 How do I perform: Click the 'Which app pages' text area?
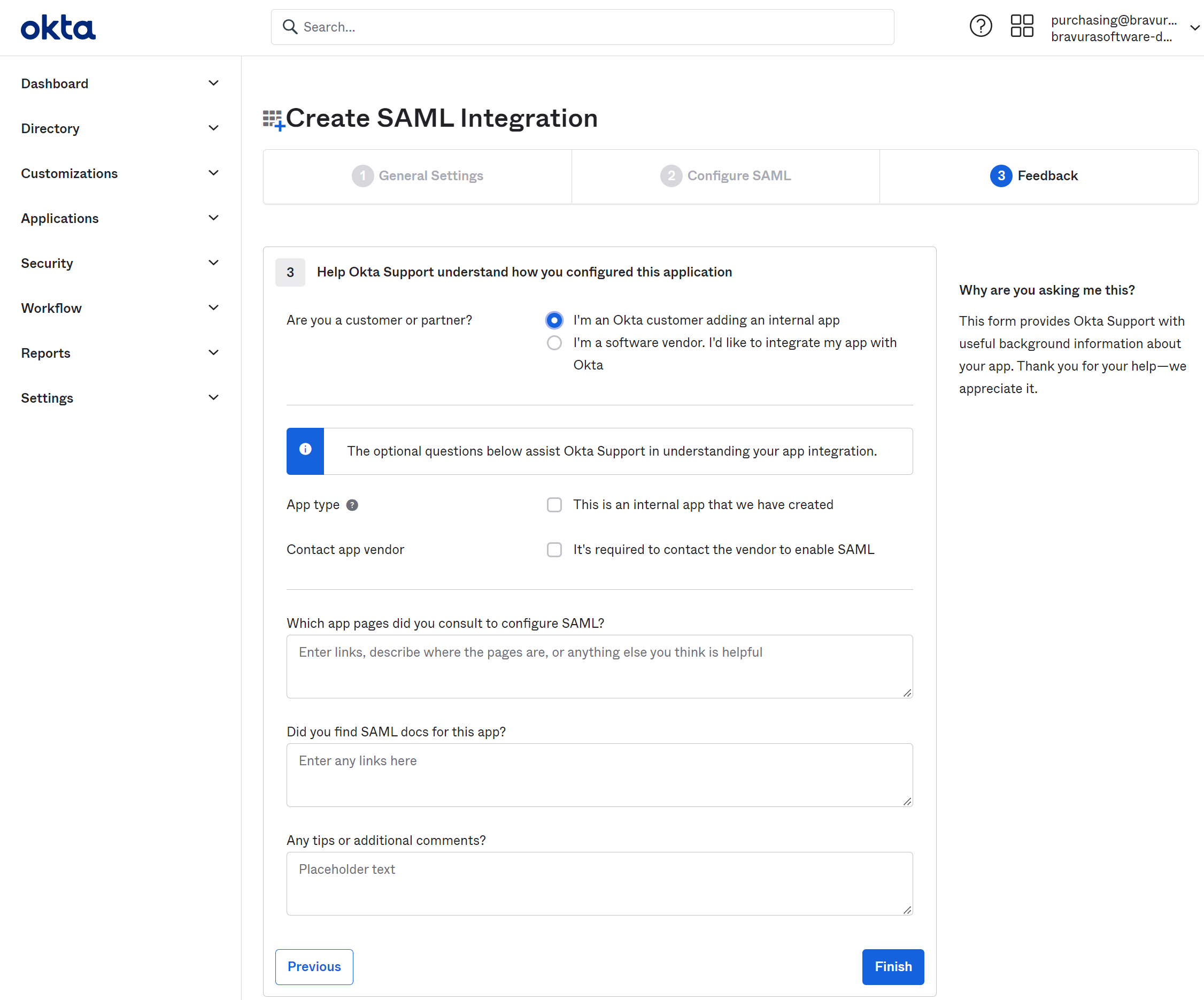[600, 666]
